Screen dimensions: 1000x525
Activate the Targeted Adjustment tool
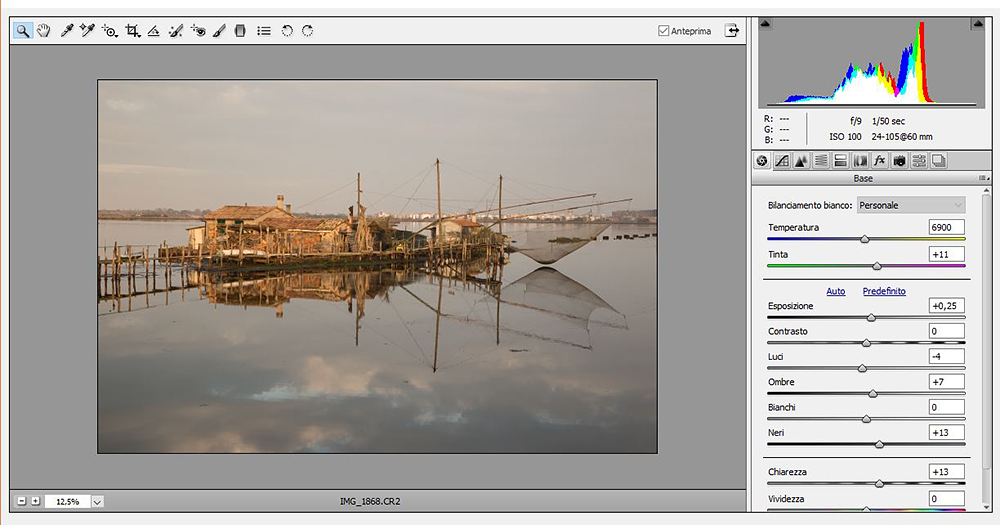click(108, 31)
